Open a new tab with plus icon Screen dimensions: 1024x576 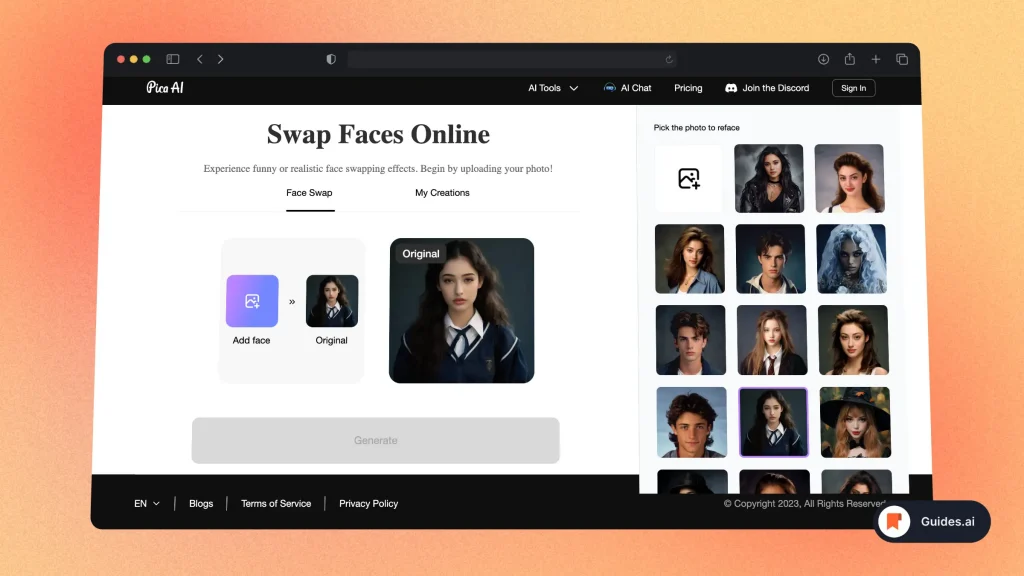[x=876, y=59]
